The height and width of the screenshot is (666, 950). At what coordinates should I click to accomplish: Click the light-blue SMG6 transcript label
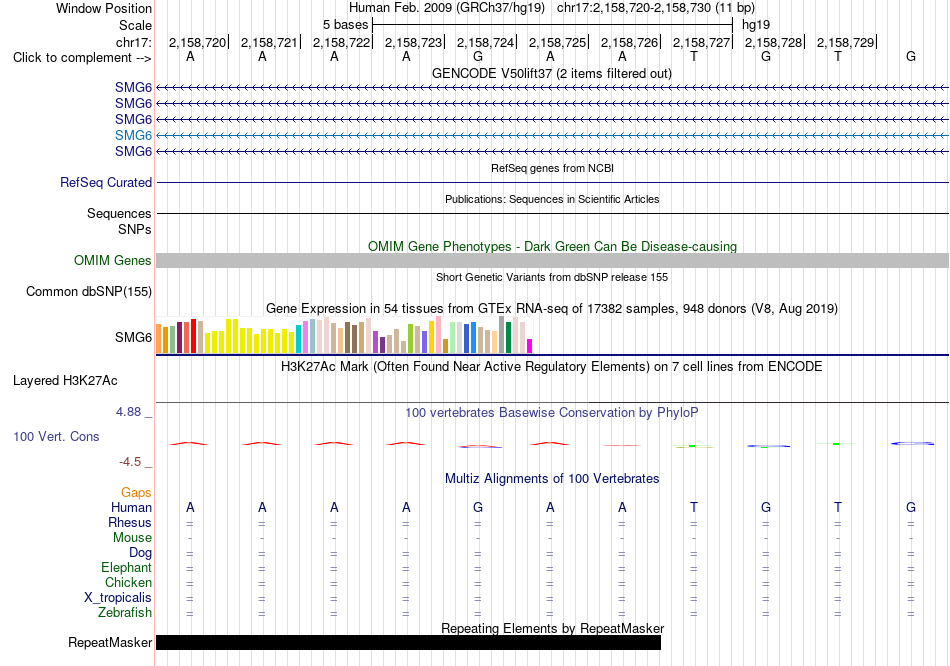133,135
